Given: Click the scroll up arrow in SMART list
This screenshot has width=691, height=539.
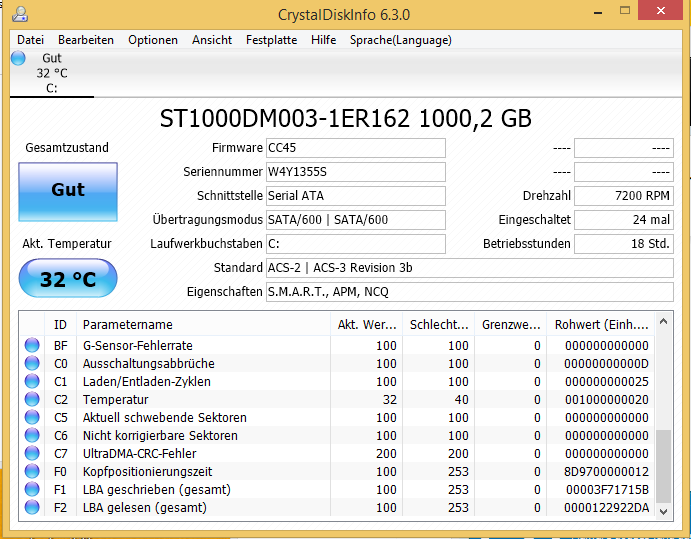Looking at the screenshot, I should tap(664, 322).
